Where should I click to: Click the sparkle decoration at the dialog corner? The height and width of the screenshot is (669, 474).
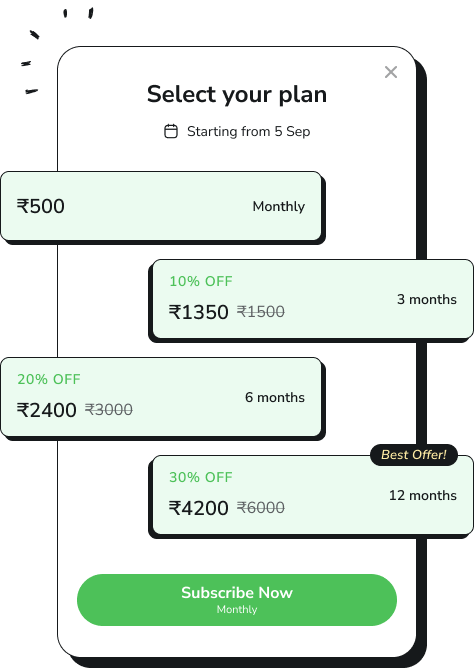57,50
